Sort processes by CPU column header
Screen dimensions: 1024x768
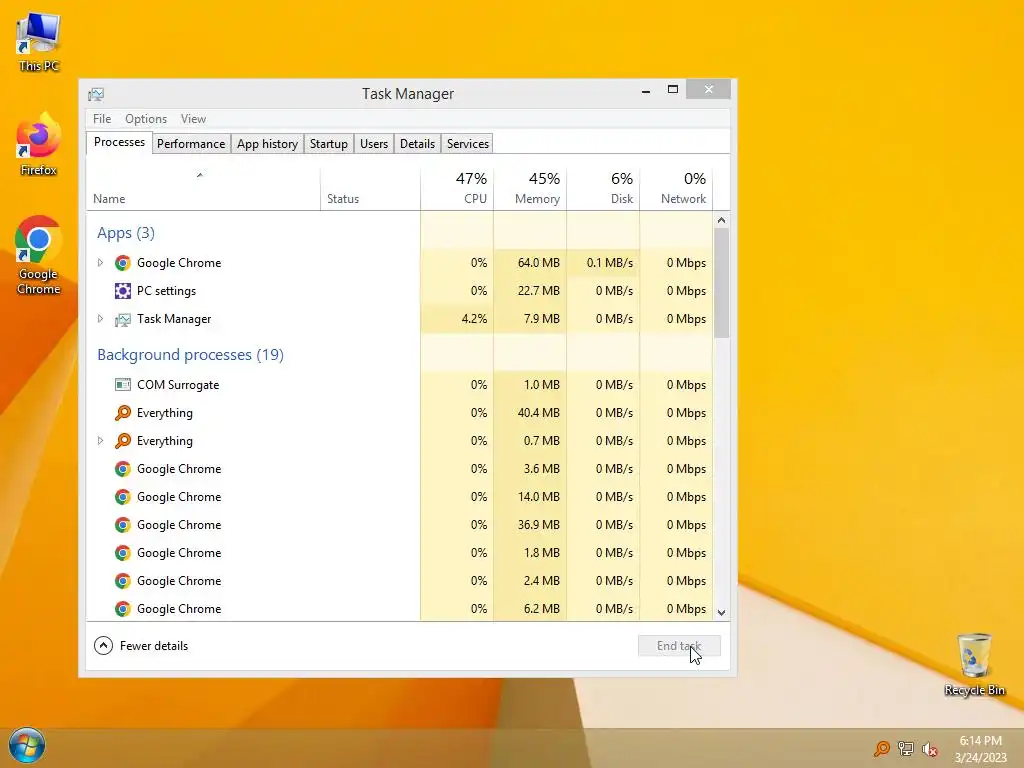coord(457,188)
